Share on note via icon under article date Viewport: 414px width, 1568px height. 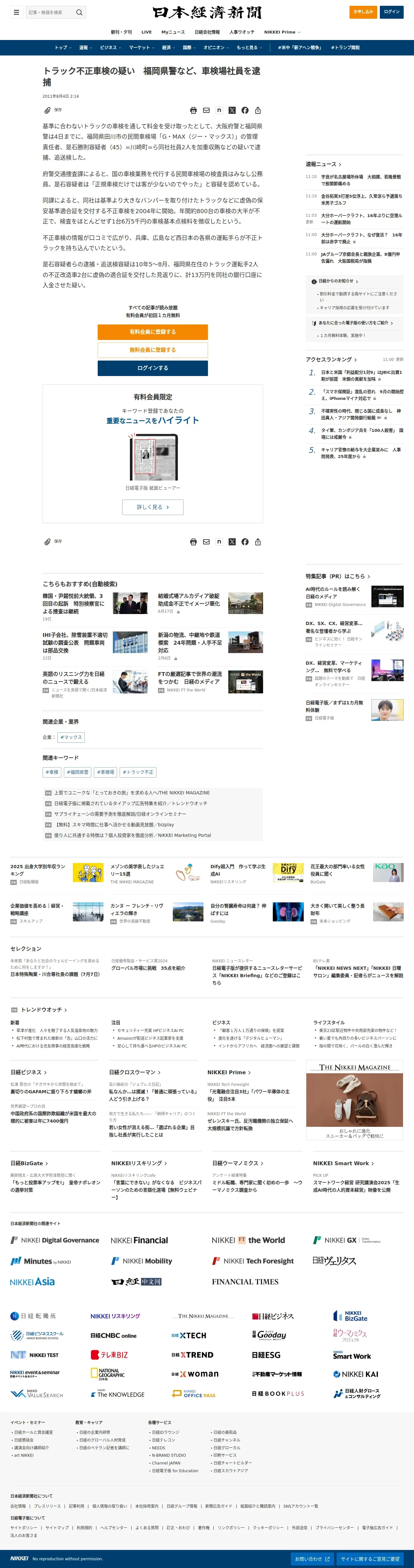click(219, 110)
